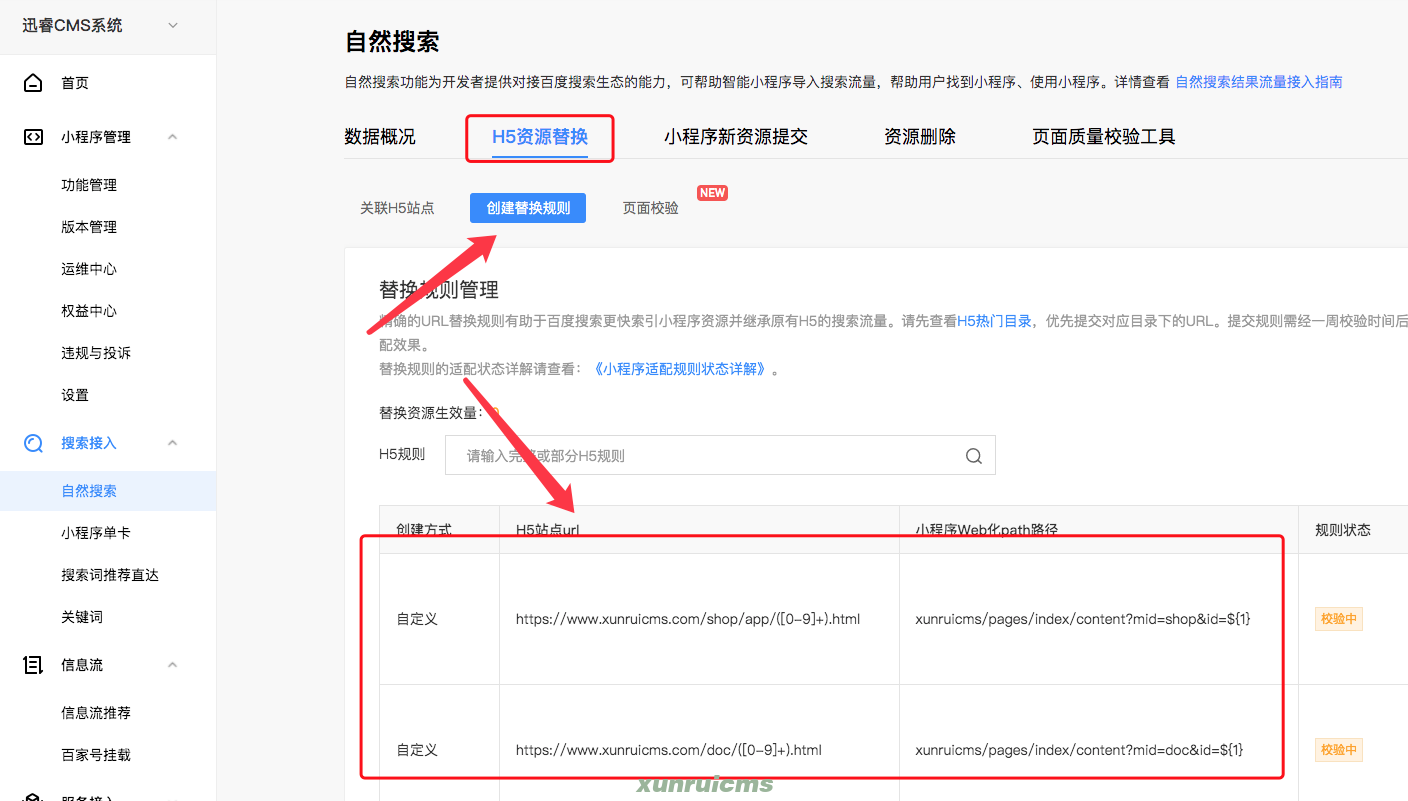The height and width of the screenshot is (801, 1408).
Task: Open 百家号挂载 in the sidebar
Action: tap(96, 755)
